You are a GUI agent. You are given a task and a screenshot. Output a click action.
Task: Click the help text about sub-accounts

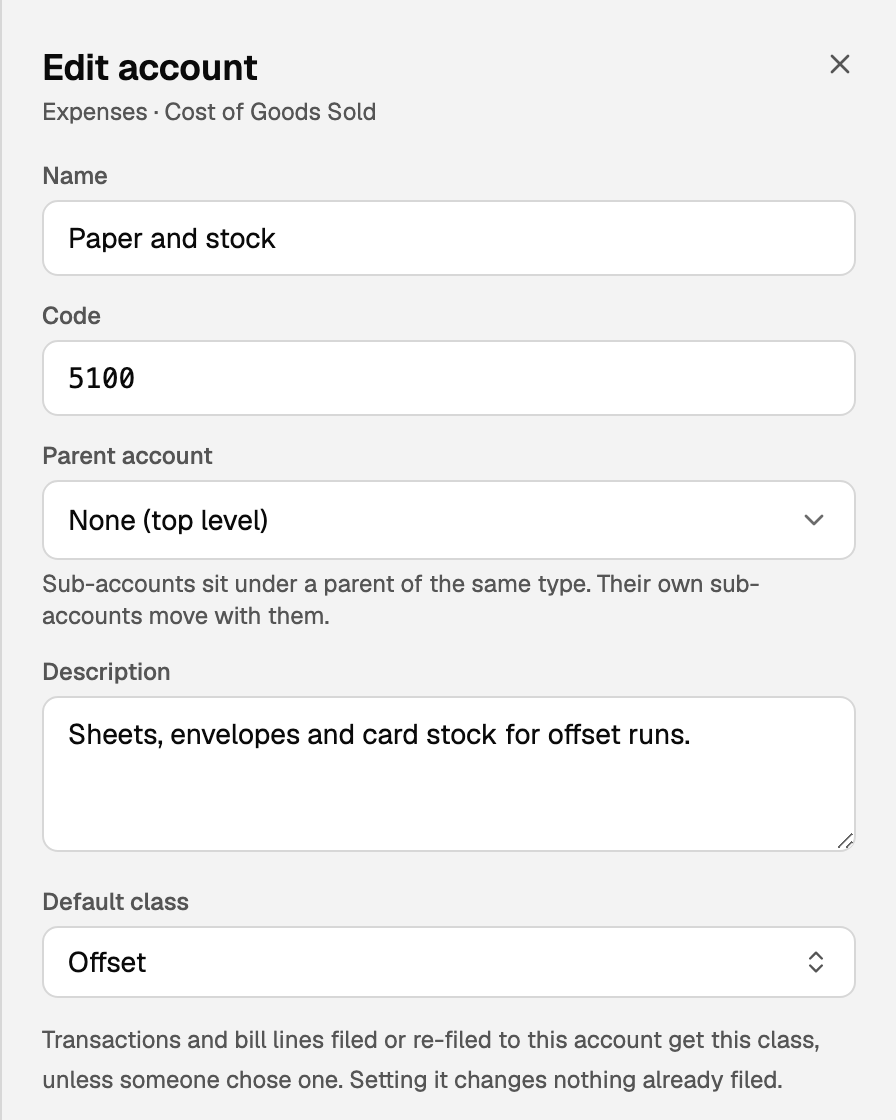[401, 599]
